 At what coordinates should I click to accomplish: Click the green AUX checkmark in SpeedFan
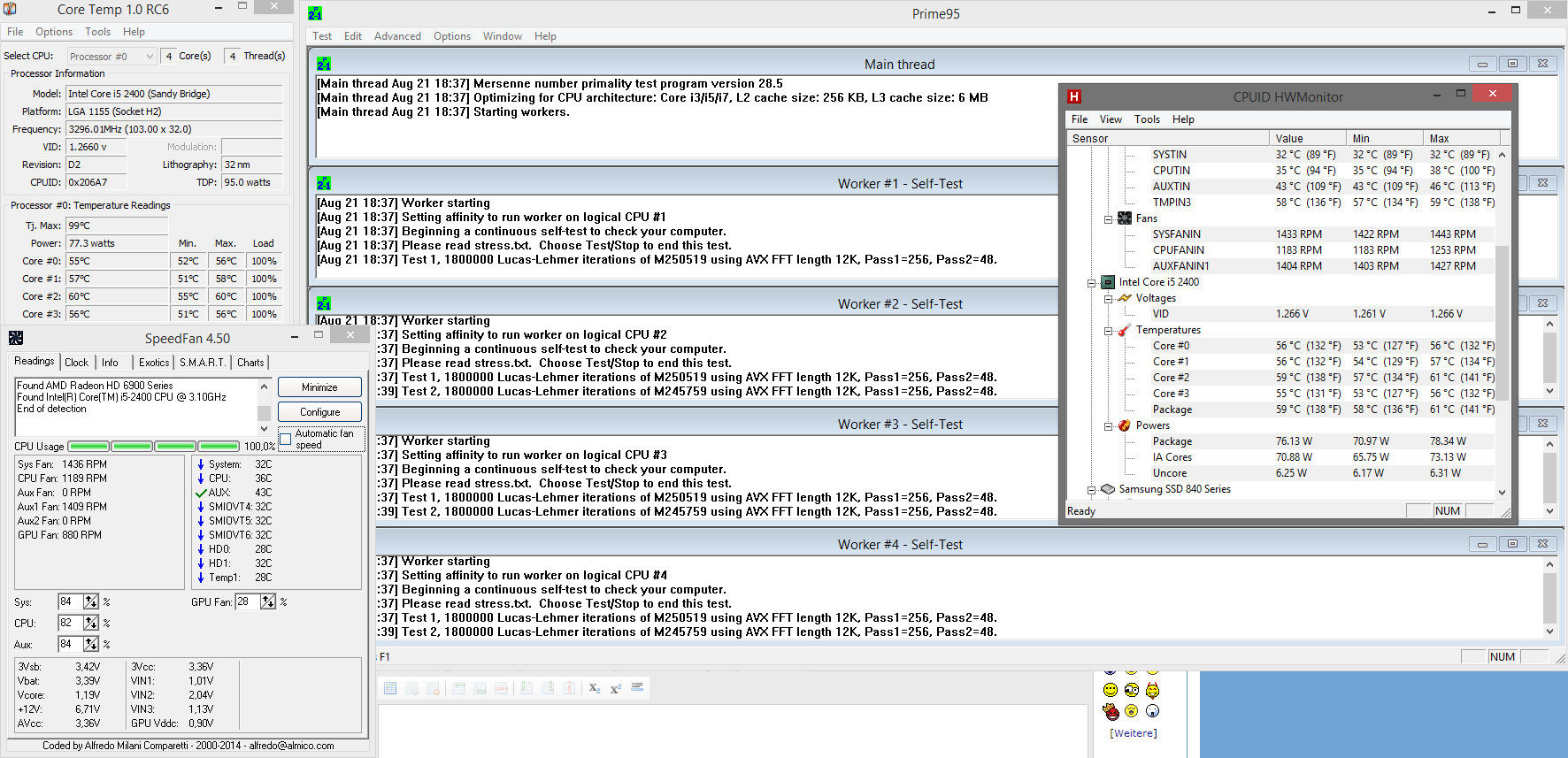point(201,493)
